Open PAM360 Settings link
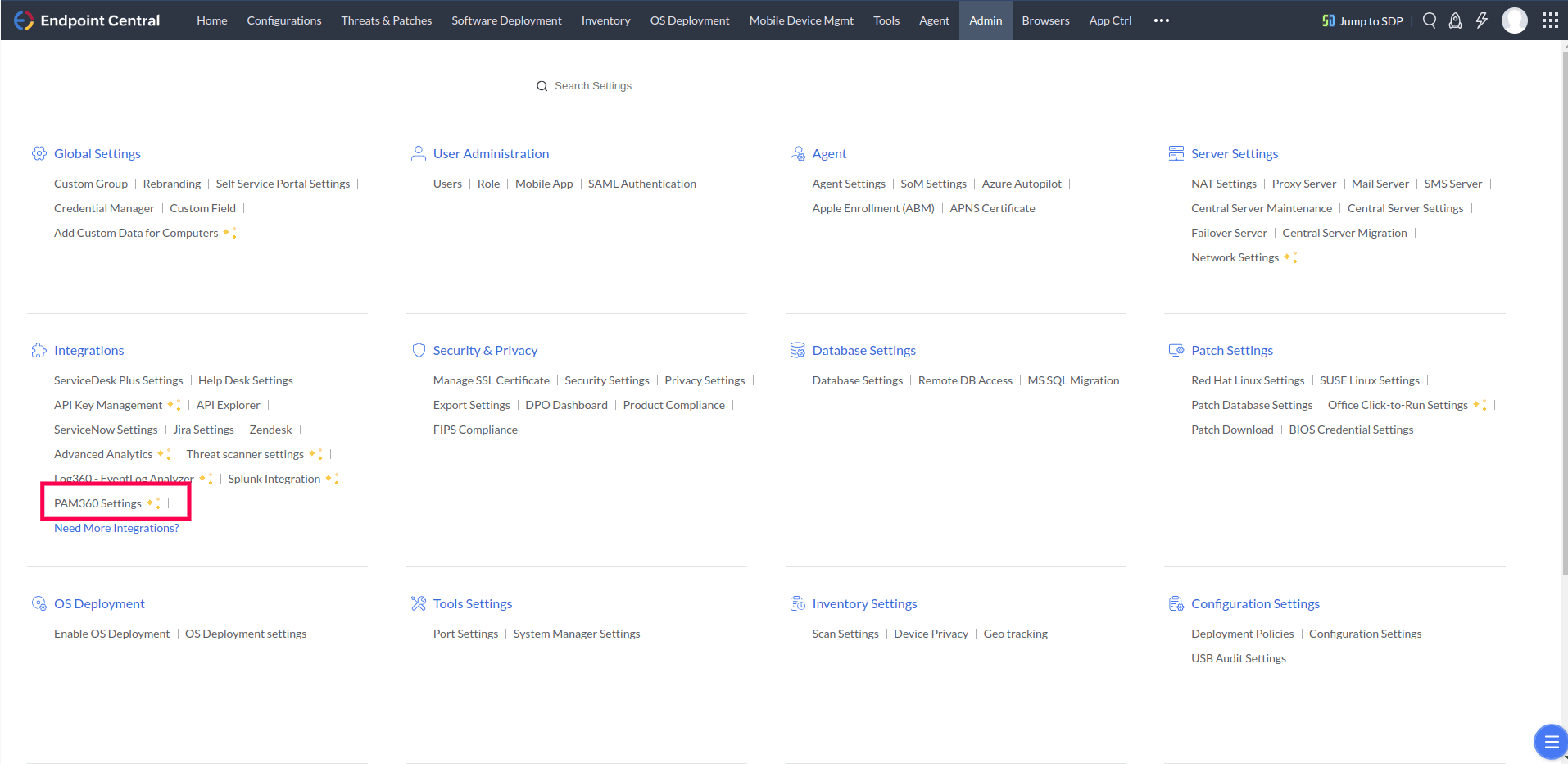Screen dimensions: 1568x764 pos(98,503)
